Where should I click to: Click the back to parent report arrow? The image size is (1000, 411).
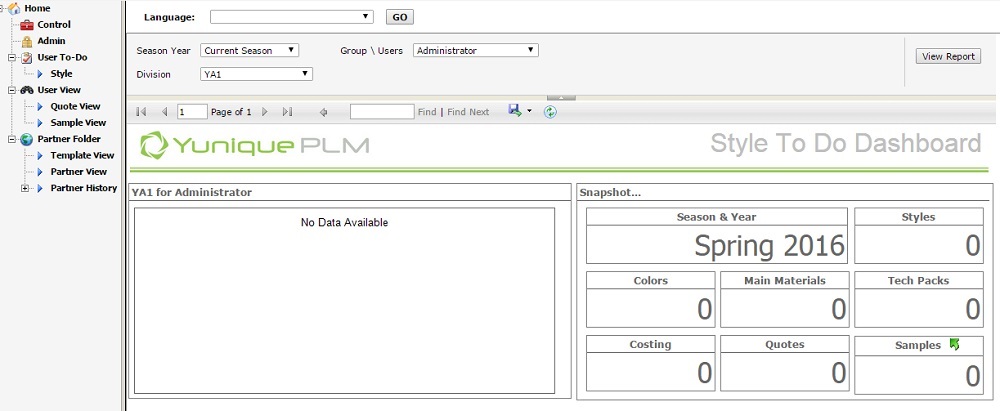[x=323, y=112]
